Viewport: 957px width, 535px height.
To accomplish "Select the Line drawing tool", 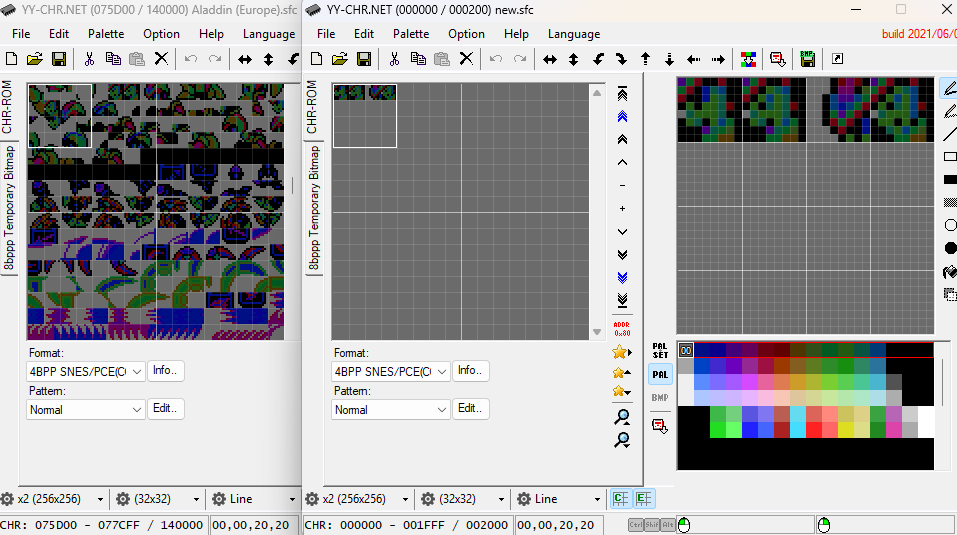I will [x=950, y=134].
